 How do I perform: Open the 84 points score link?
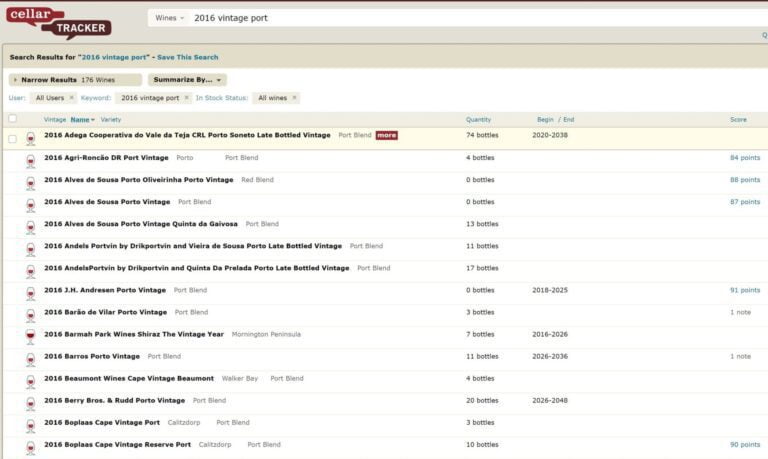(745, 158)
